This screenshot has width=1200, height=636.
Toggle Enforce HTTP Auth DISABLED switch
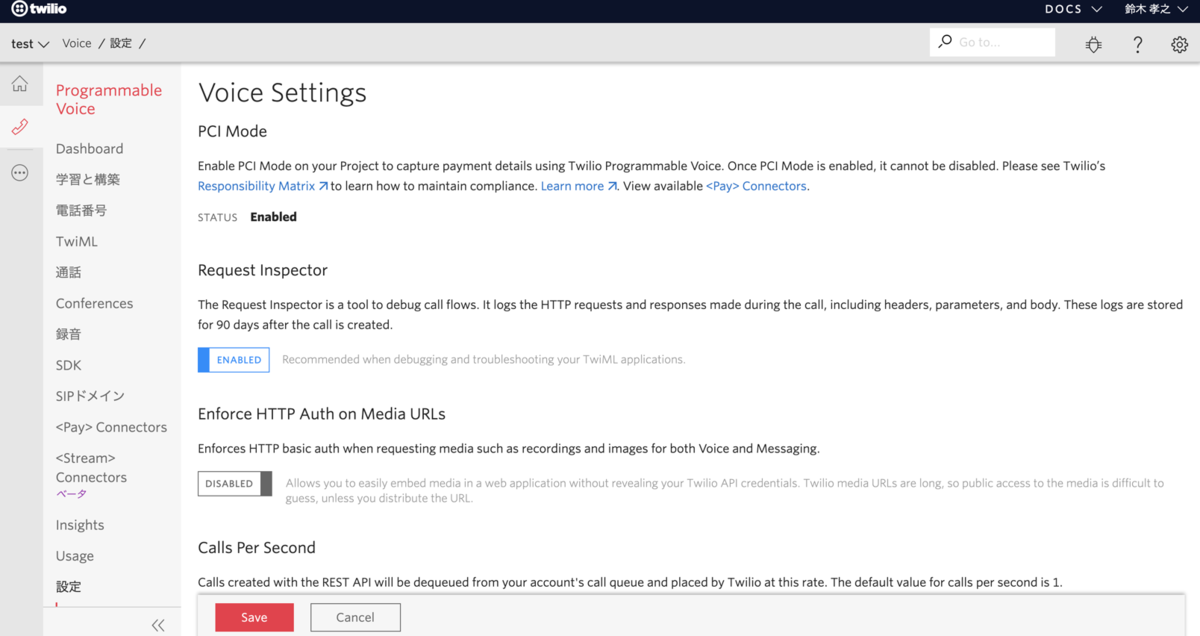coord(235,484)
